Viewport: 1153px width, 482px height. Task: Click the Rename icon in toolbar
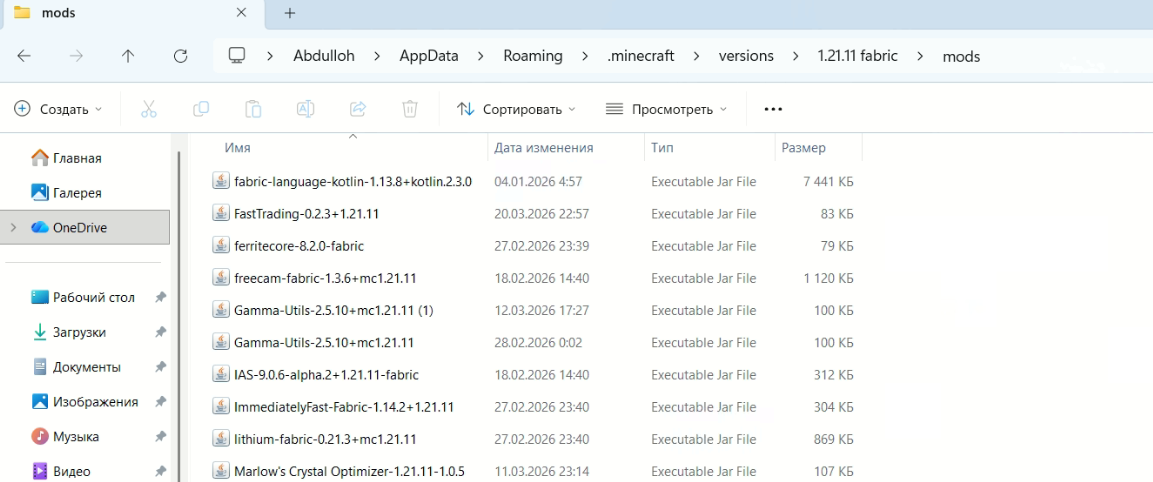click(306, 109)
